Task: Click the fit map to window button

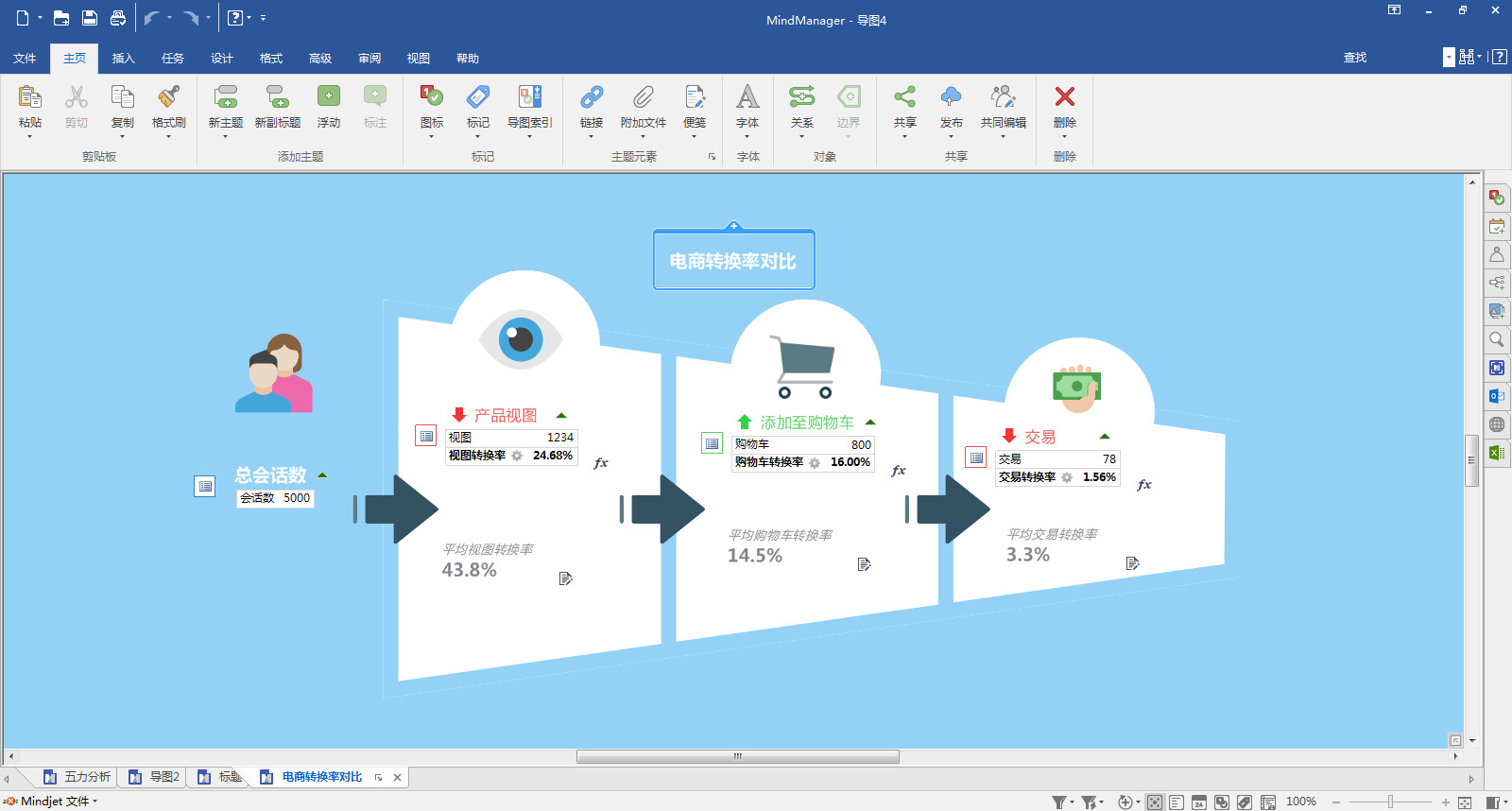Action: pos(1465,802)
